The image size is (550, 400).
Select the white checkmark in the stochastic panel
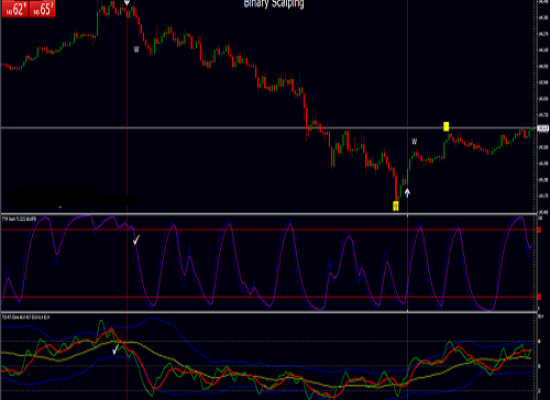click(x=136, y=240)
